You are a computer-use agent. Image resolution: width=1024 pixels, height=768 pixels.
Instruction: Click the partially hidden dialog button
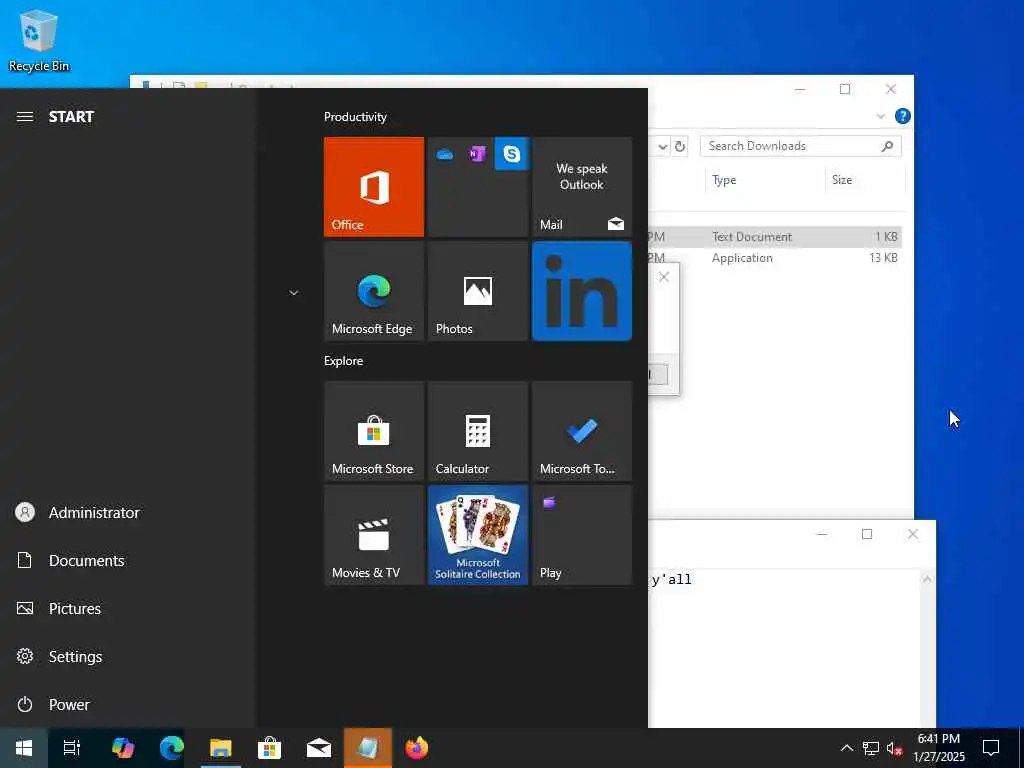point(658,375)
